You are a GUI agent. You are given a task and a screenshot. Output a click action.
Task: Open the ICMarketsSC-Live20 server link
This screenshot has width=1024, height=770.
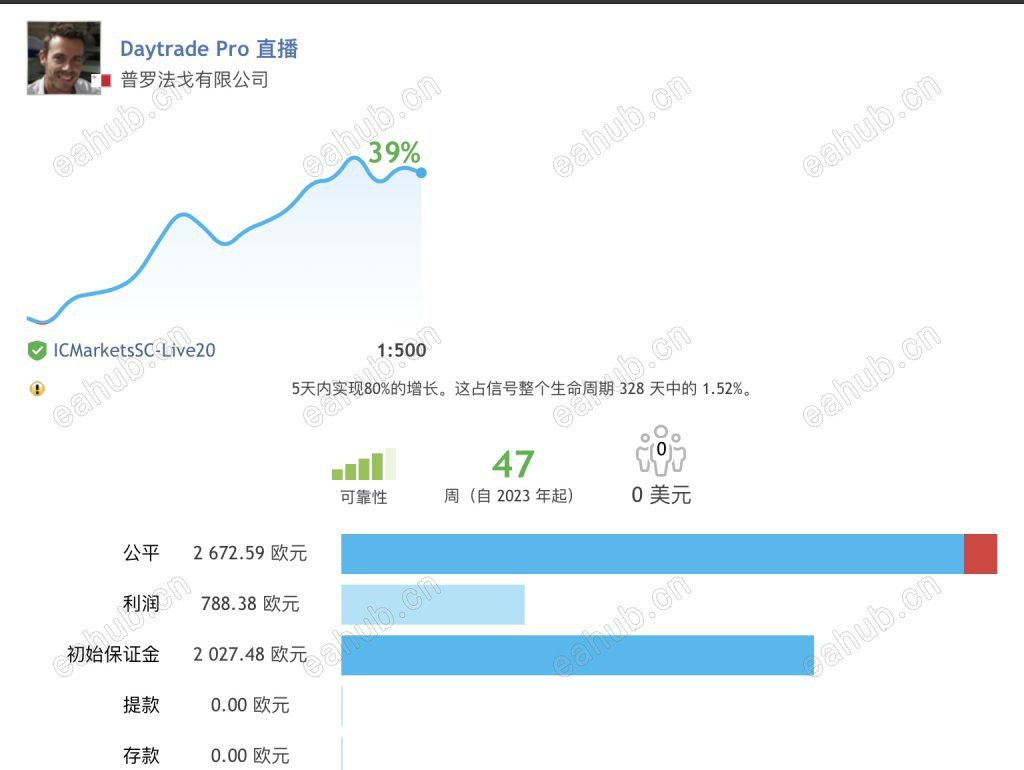click(x=135, y=351)
